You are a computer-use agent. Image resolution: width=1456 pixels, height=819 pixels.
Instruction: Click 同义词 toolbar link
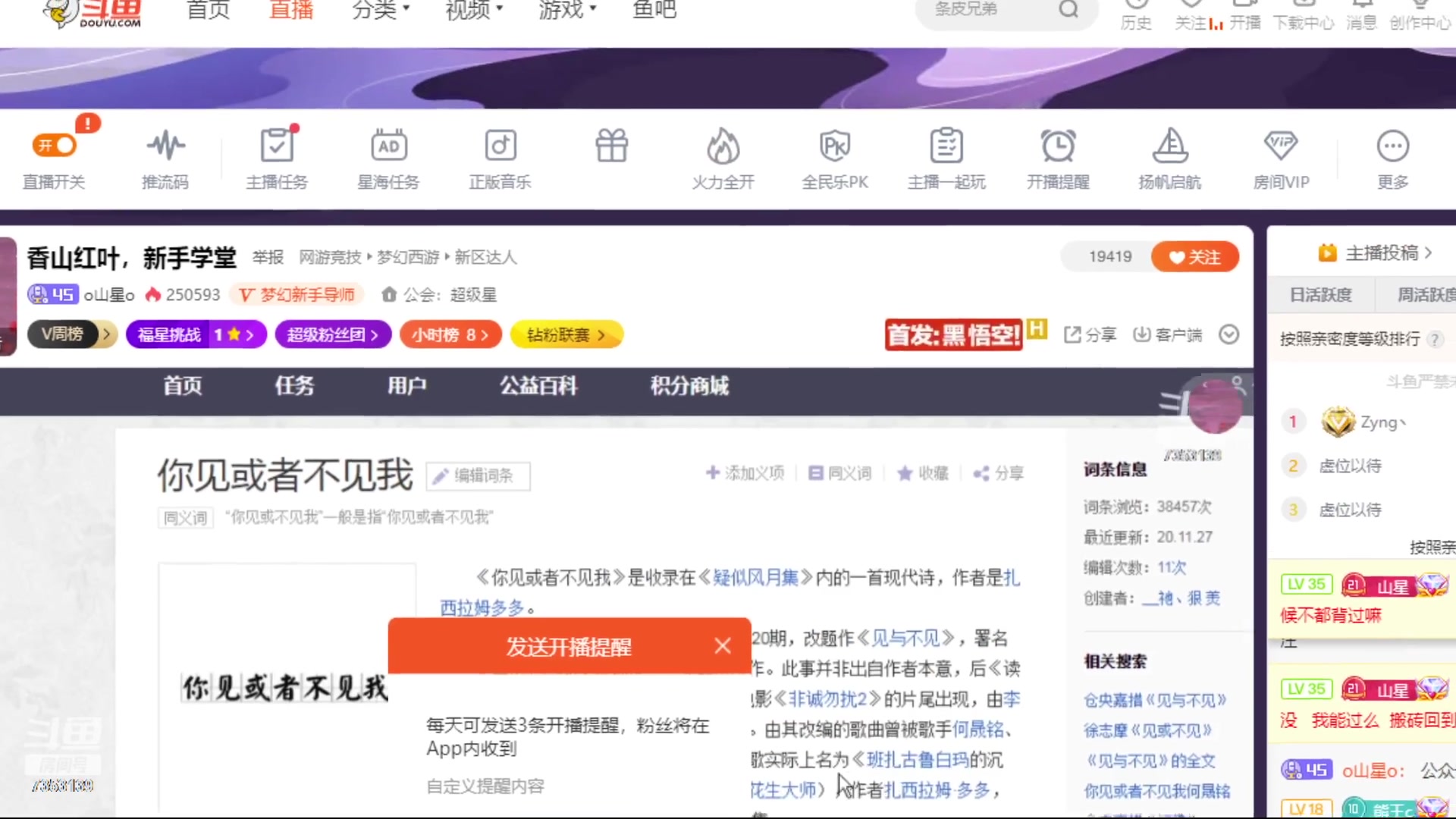[x=839, y=473]
